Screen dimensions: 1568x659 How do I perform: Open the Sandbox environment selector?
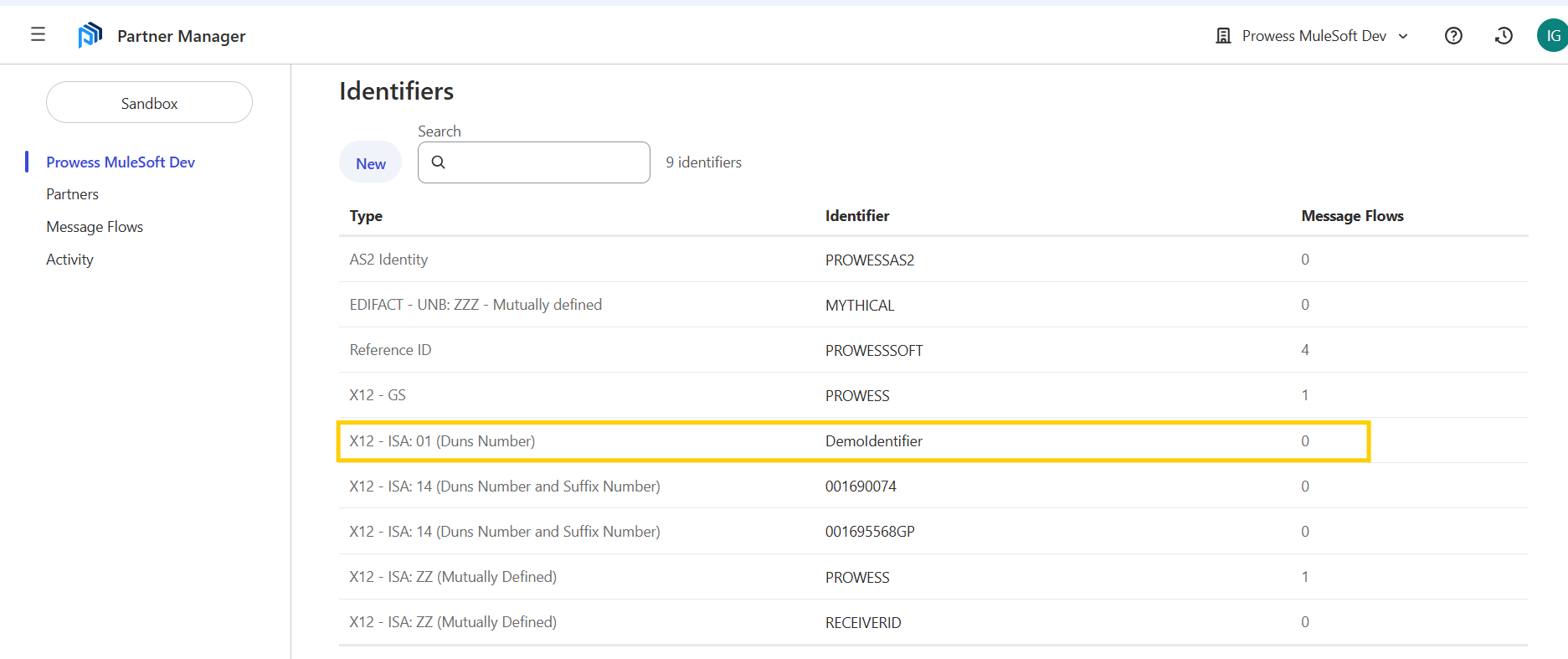[149, 103]
